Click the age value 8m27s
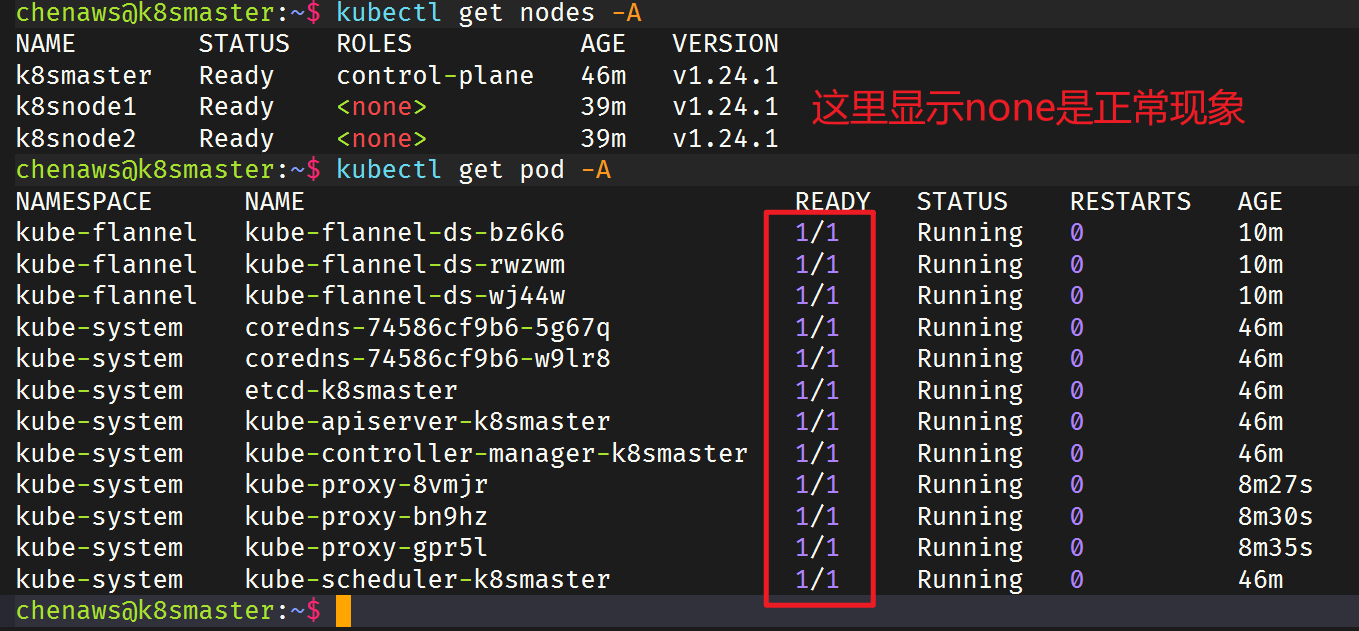 point(1275,485)
